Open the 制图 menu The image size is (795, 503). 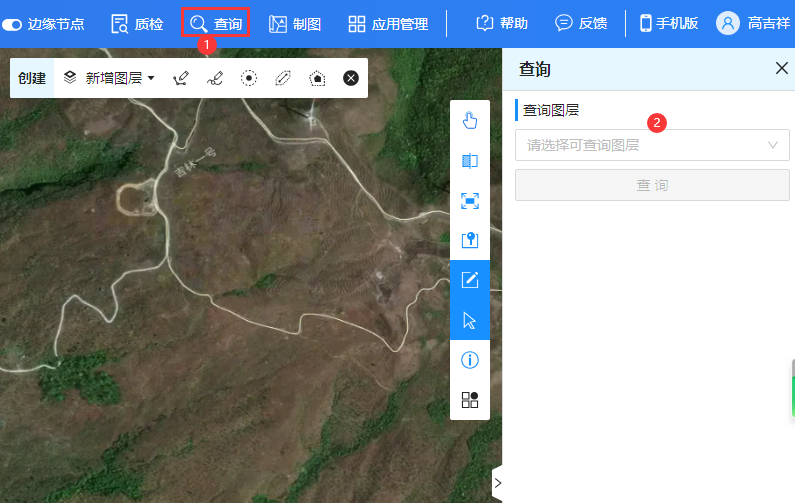[x=295, y=24]
